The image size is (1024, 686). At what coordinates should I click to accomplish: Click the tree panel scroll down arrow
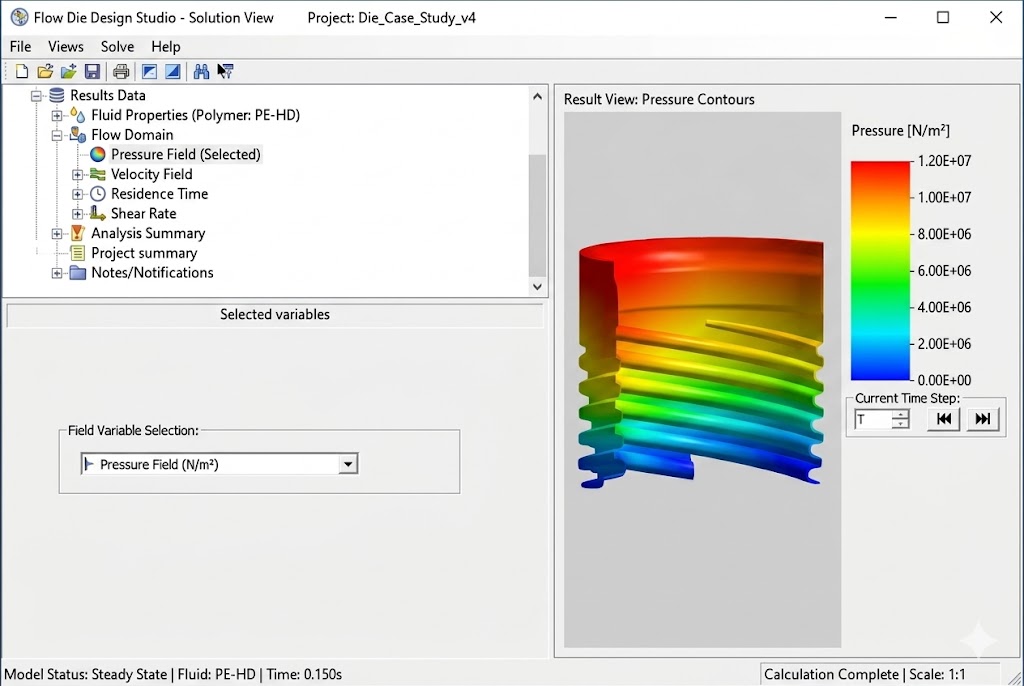537,286
